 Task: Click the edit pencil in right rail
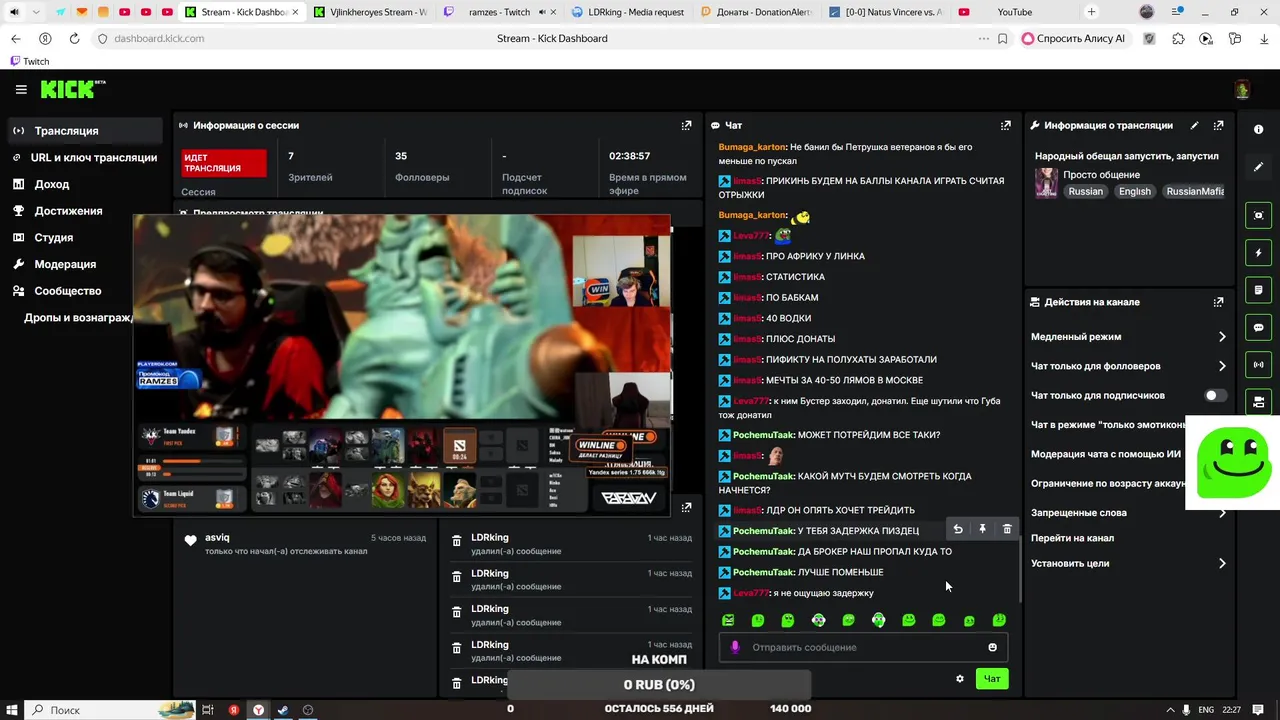click(x=1258, y=167)
